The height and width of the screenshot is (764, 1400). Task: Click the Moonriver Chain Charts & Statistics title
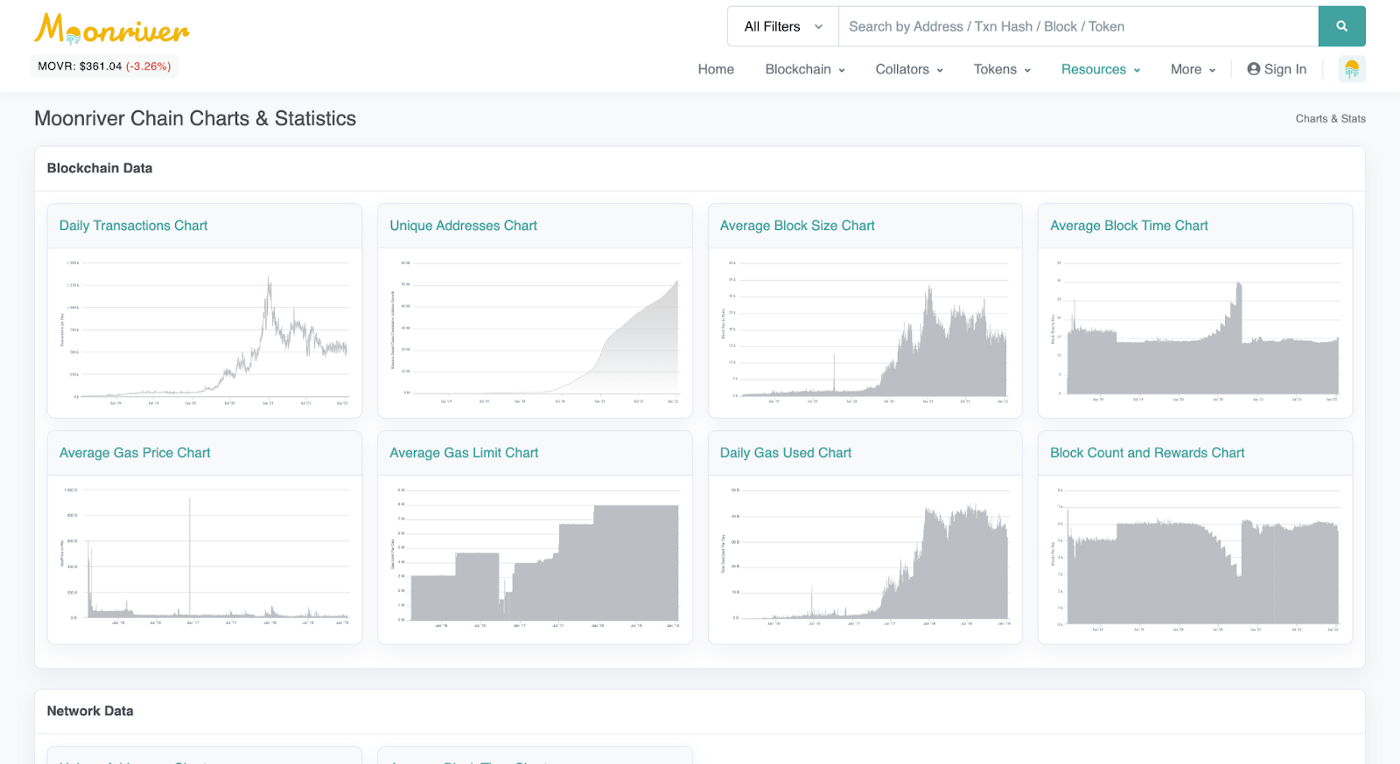pyautogui.click(x=195, y=118)
